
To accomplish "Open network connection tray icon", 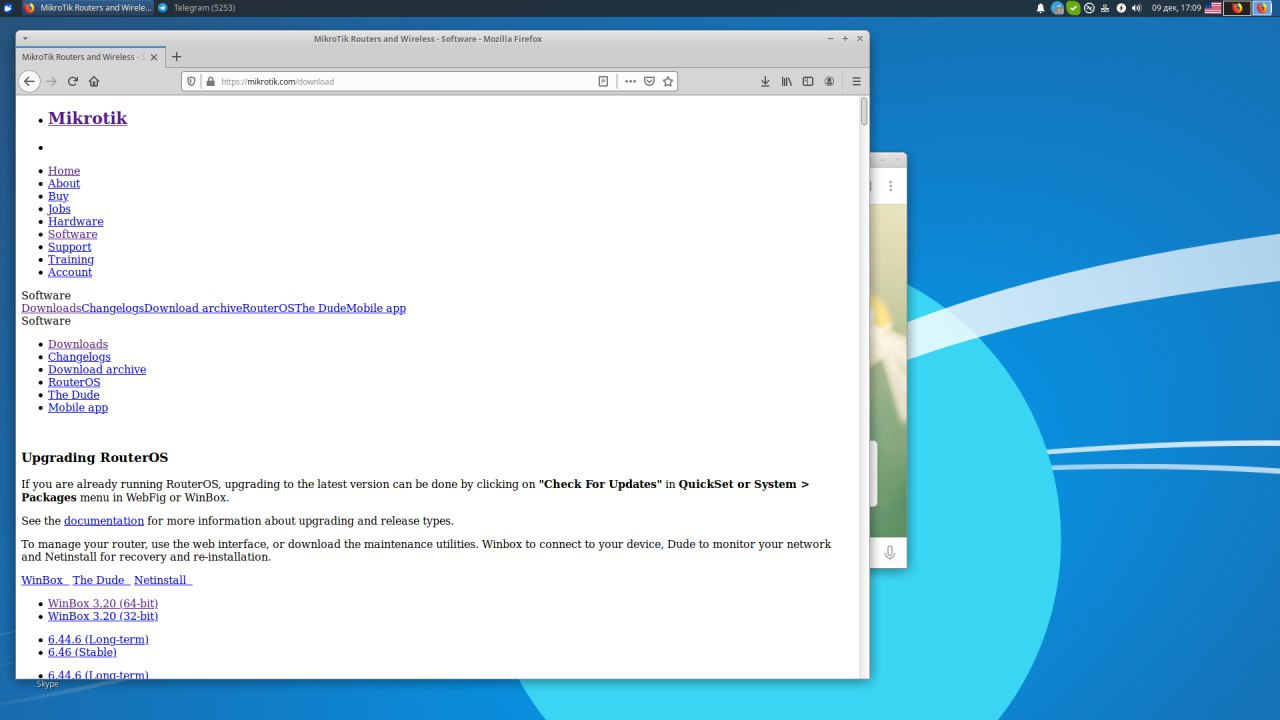I will tap(1105, 8).
